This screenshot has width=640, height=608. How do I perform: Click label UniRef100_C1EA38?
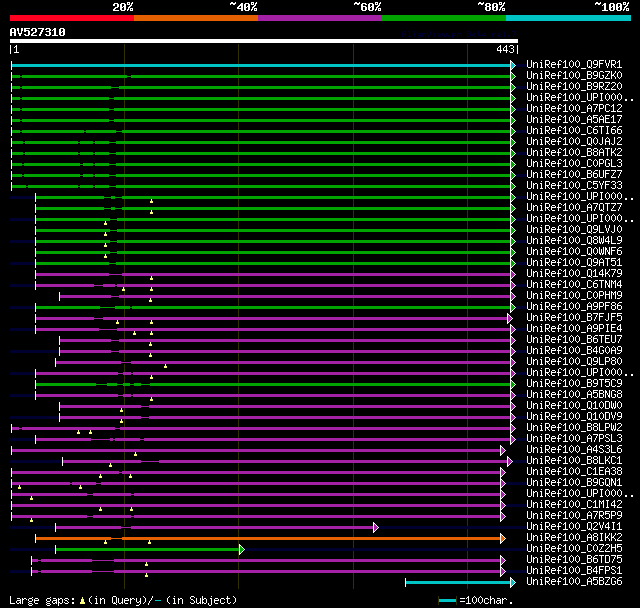(574, 472)
